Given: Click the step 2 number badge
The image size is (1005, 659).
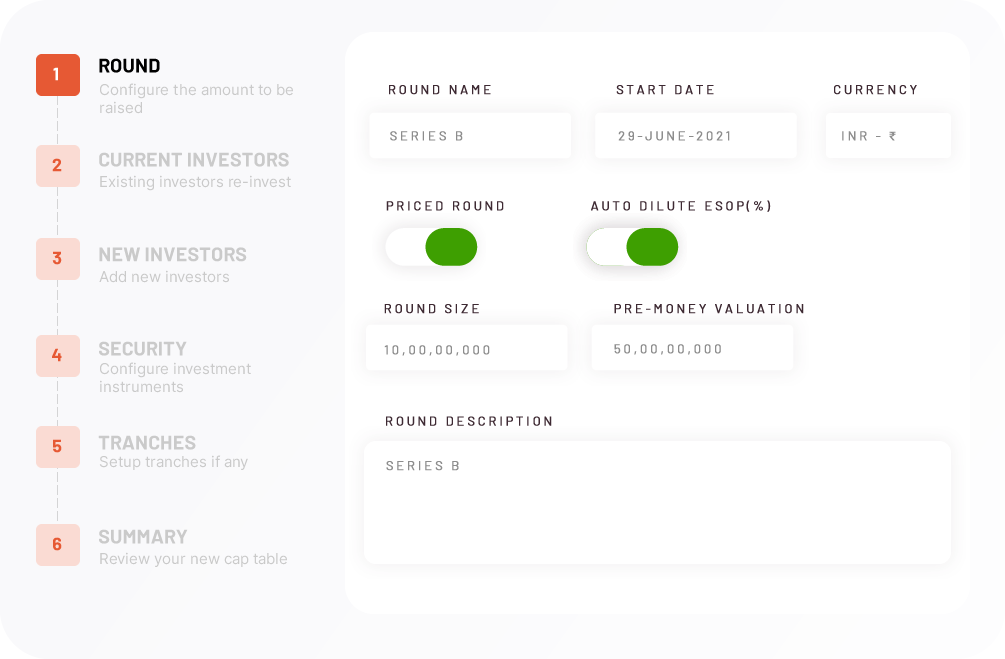Looking at the screenshot, I should [x=58, y=166].
